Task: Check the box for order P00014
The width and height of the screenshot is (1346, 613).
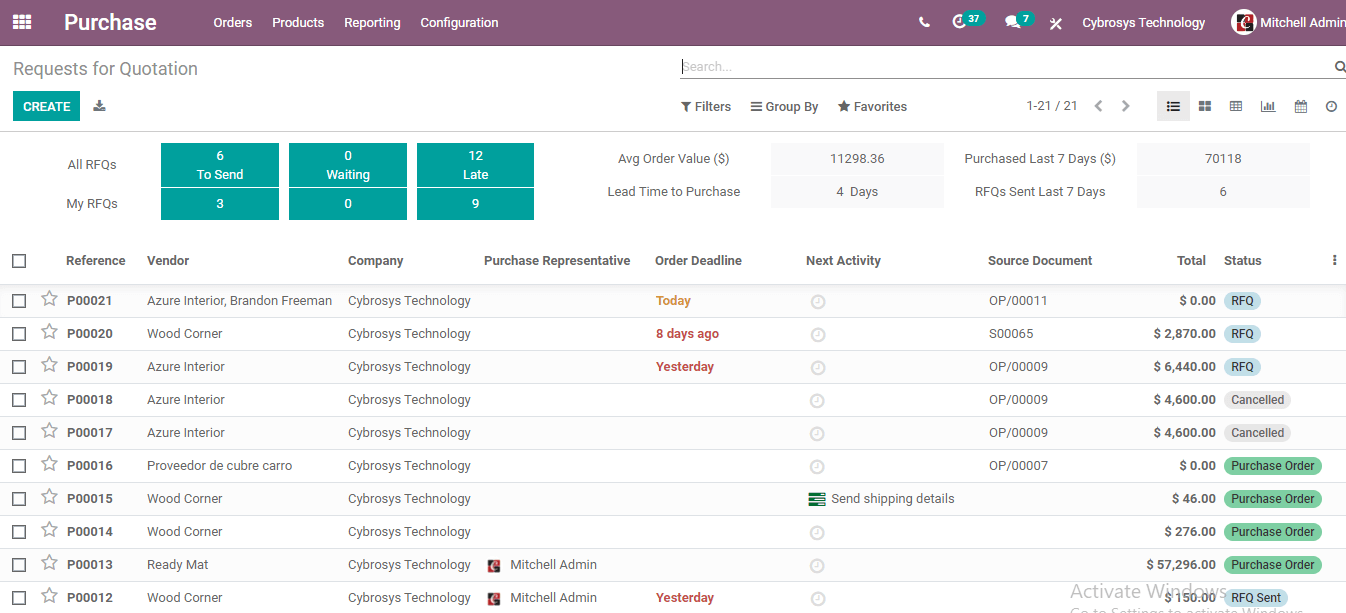Action: (x=19, y=532)
